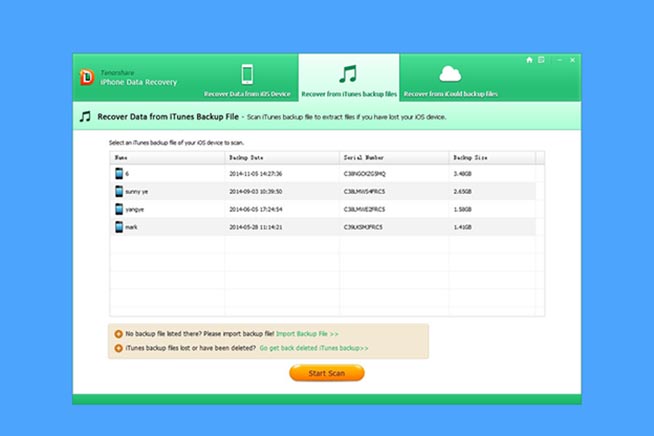Click Go get back deleted iTunes backup link
This screenshot has height=436, width=654.
coord(314,348)
